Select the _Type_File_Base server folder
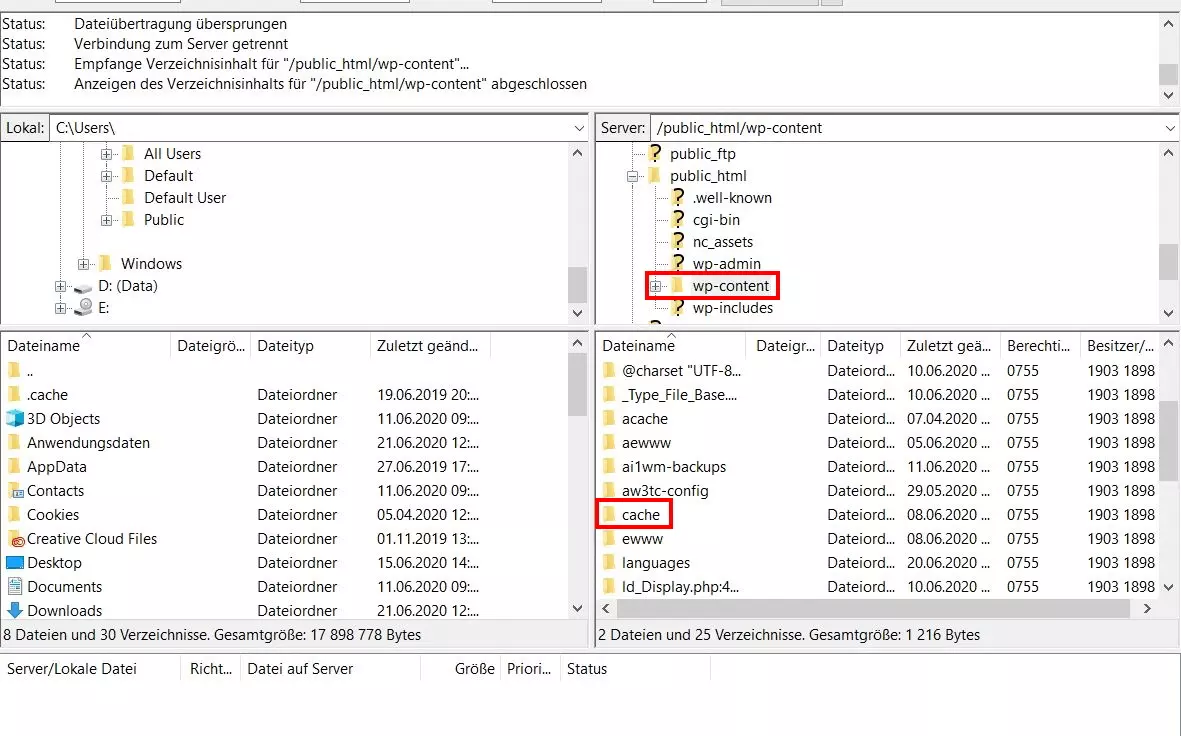 [x=680, y=395]
